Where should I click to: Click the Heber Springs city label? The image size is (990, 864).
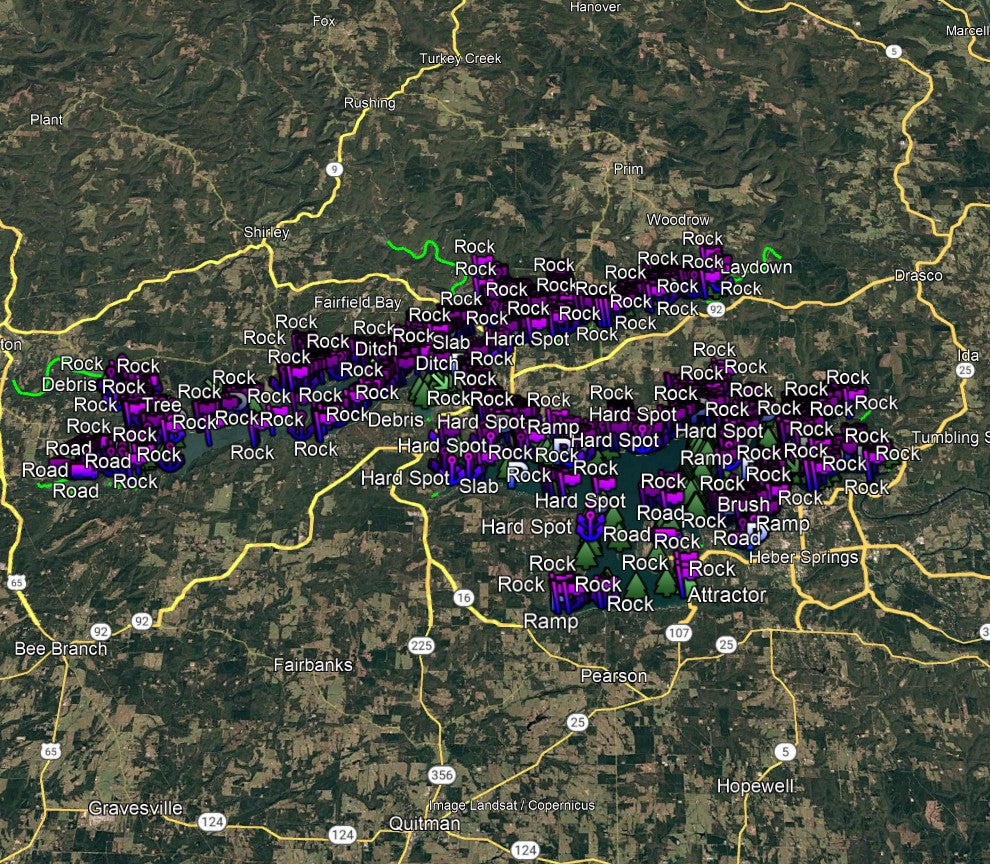803,557
